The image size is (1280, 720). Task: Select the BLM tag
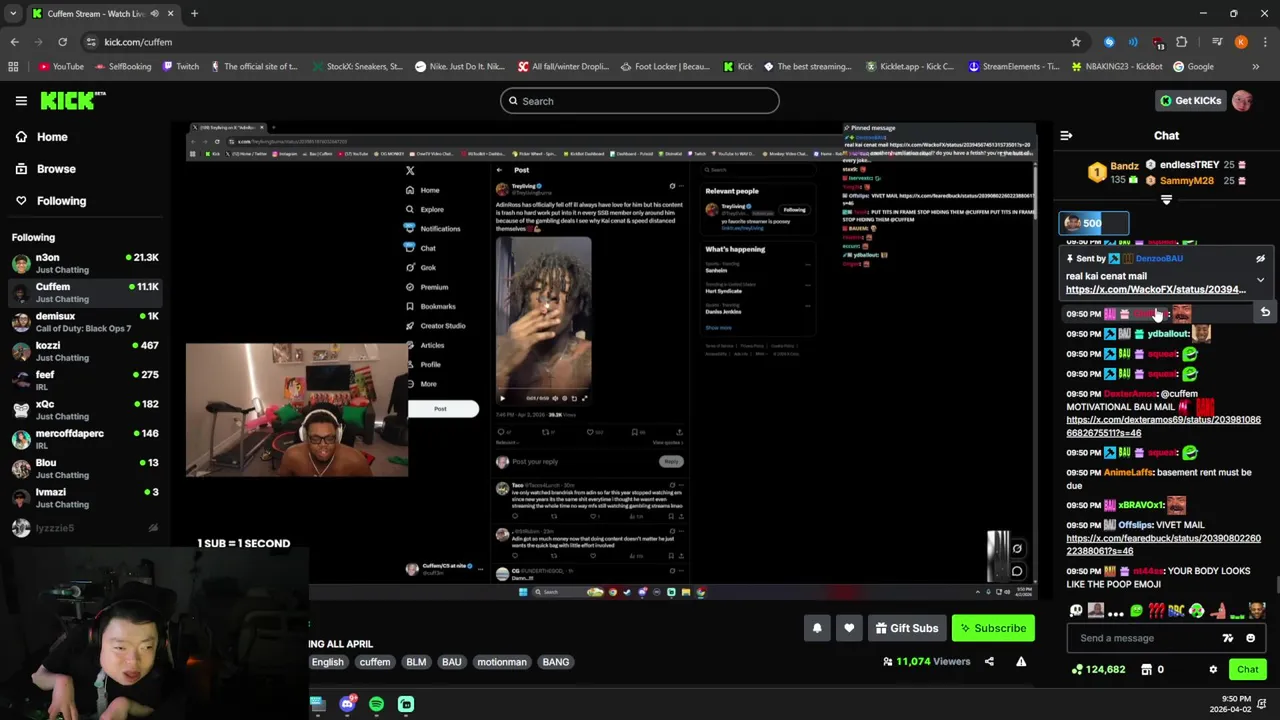[x=416, y=662]
